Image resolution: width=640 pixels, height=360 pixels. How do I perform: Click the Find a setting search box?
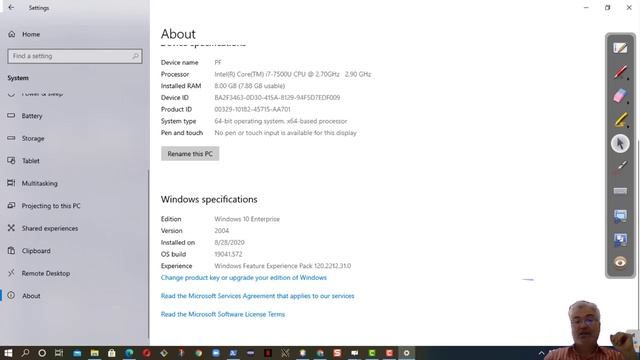click(75, 56)
